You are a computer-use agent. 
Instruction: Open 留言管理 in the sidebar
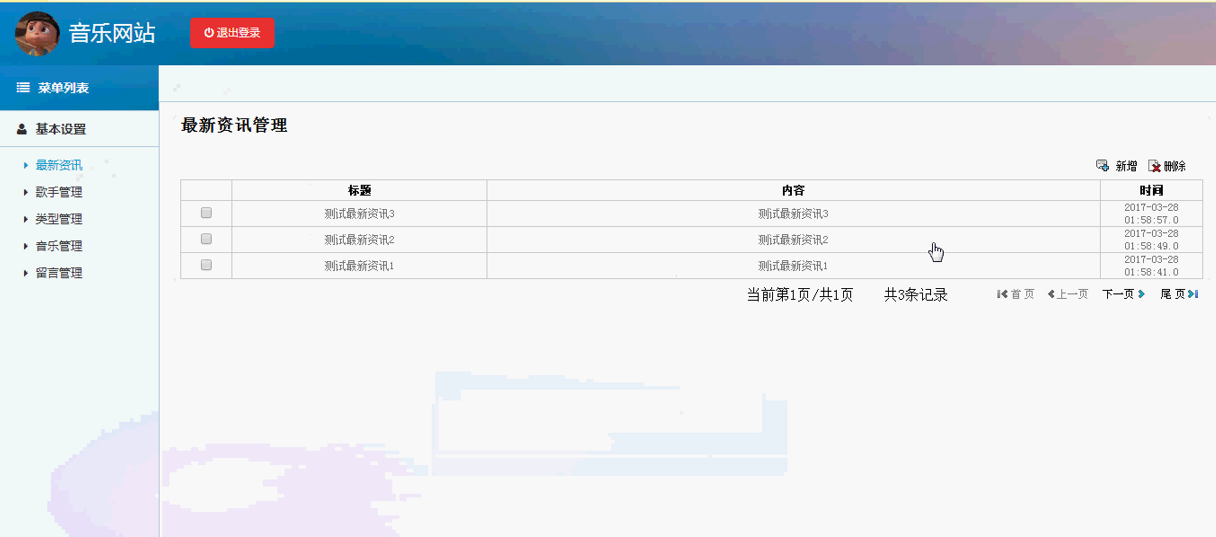[59, 273]
